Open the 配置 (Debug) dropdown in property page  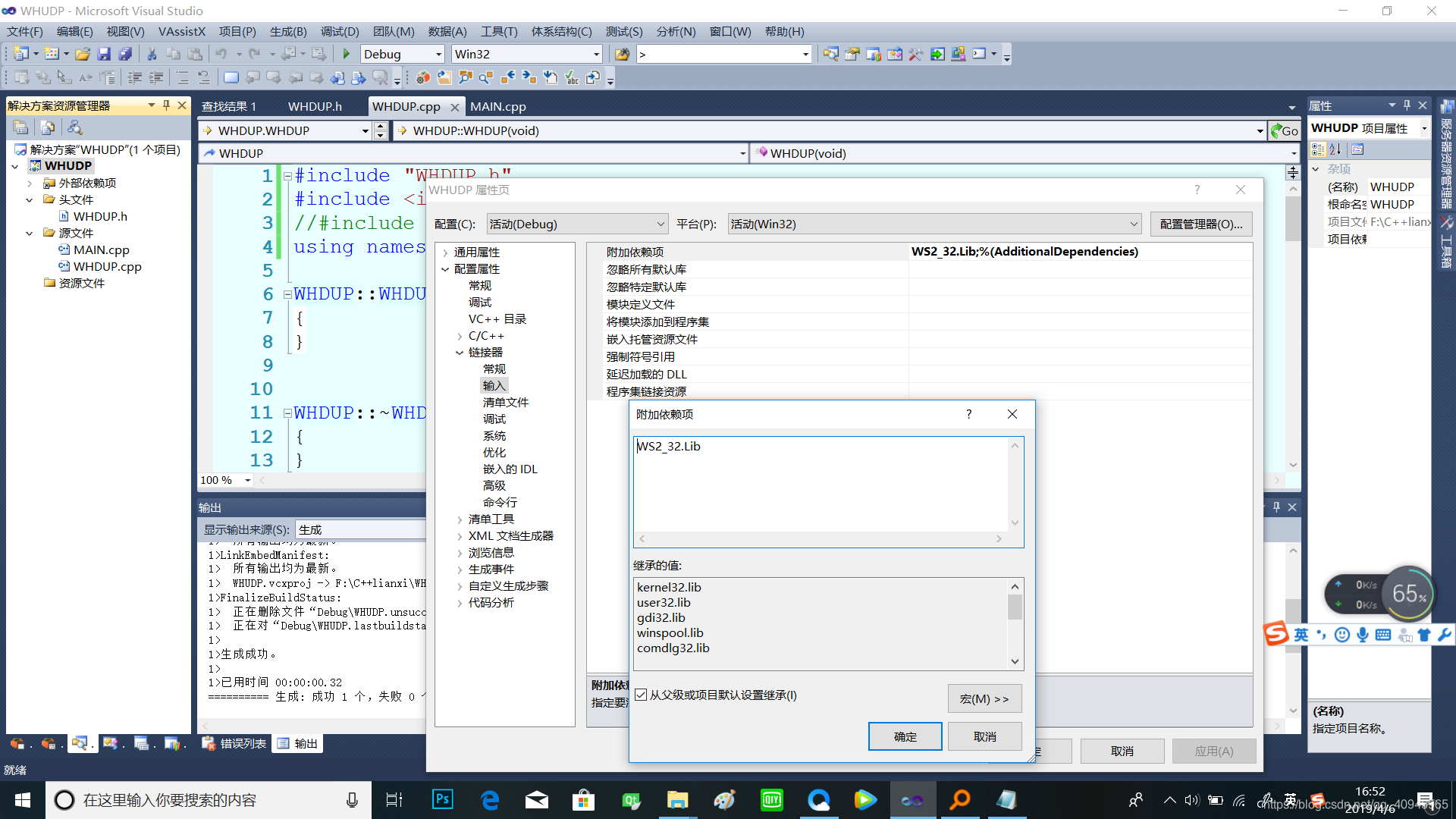577,224
